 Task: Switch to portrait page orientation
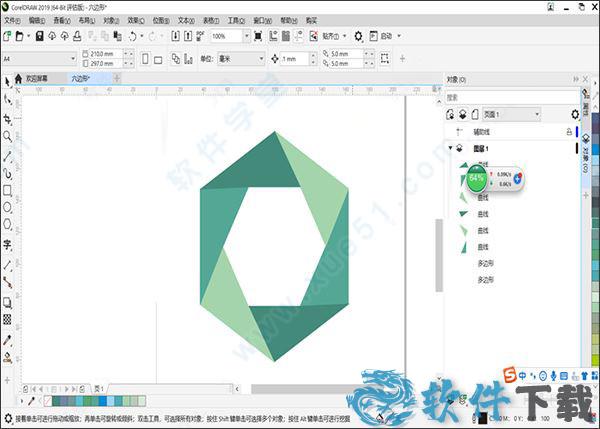145,59
